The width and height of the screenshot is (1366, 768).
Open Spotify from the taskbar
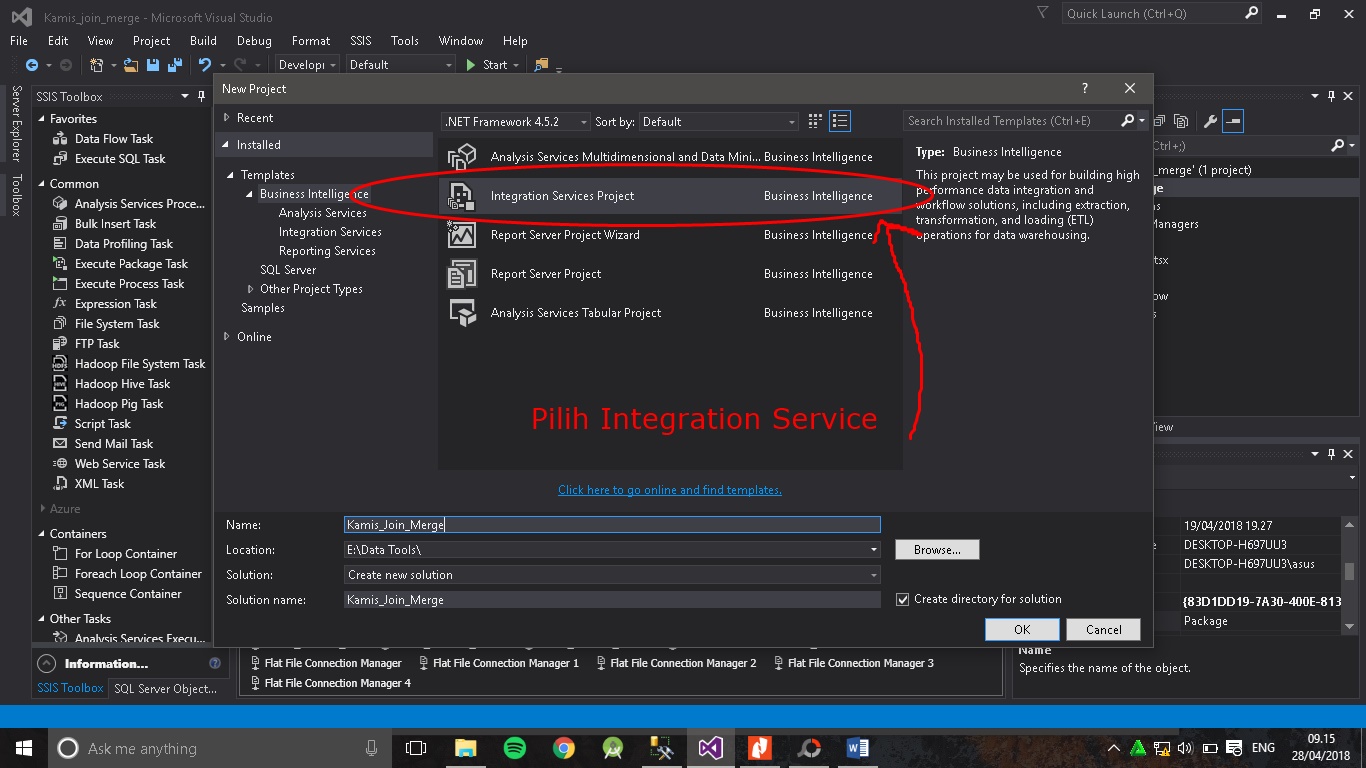point(514,748)
